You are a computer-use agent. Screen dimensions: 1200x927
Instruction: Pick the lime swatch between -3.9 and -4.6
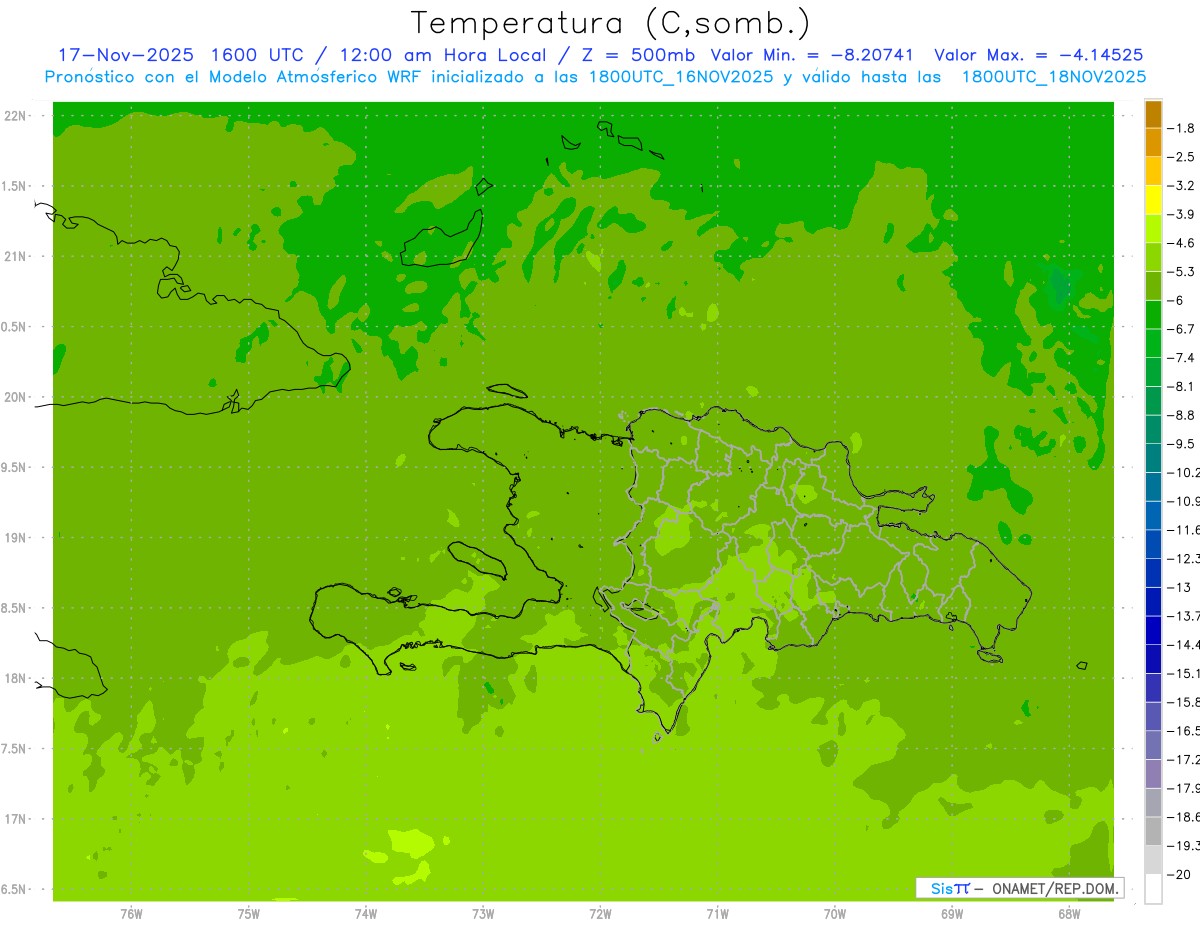pyautogui.click(x=1153, y=229)
